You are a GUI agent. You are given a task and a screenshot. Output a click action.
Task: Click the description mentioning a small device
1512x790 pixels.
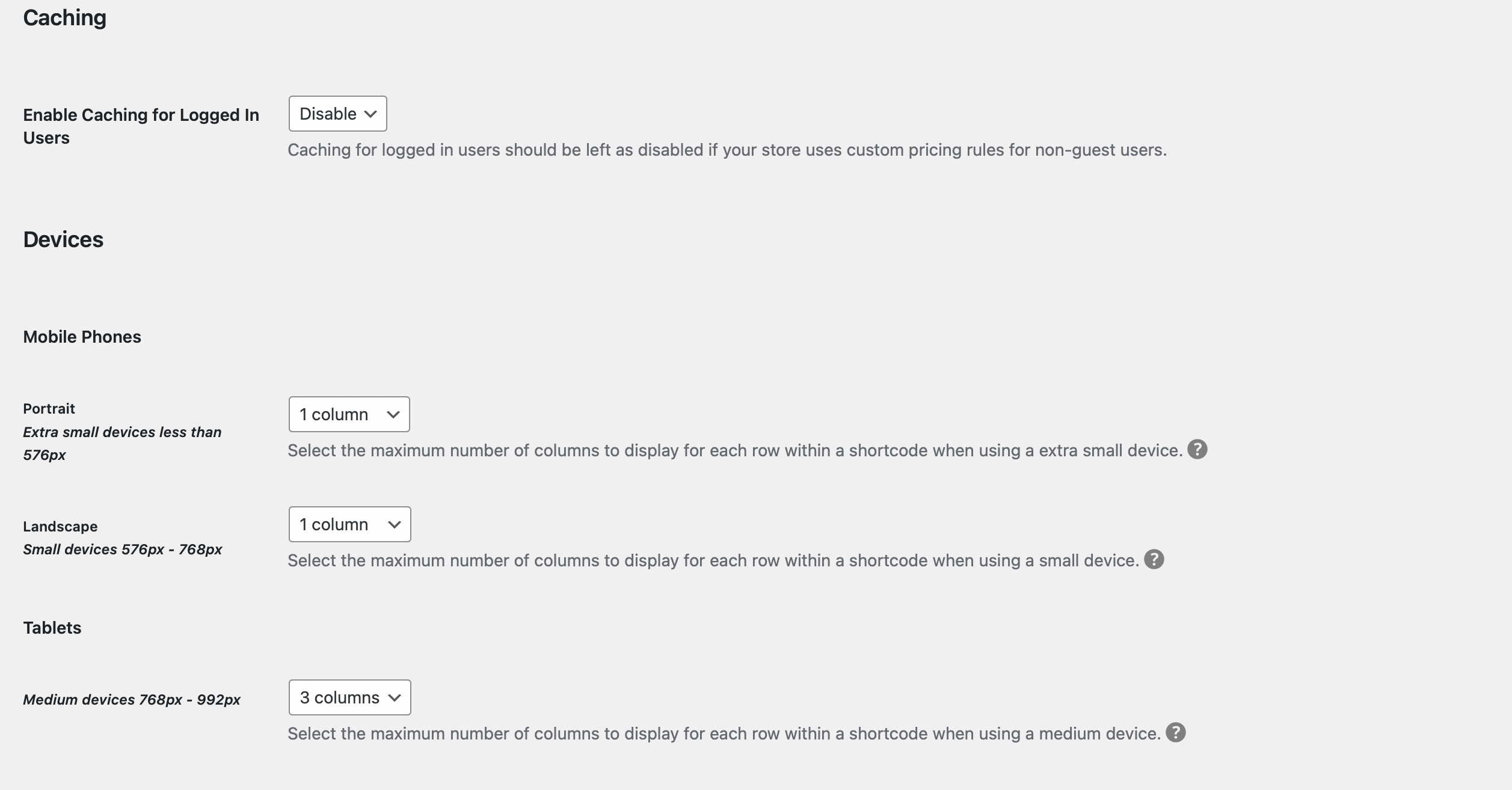713,560
